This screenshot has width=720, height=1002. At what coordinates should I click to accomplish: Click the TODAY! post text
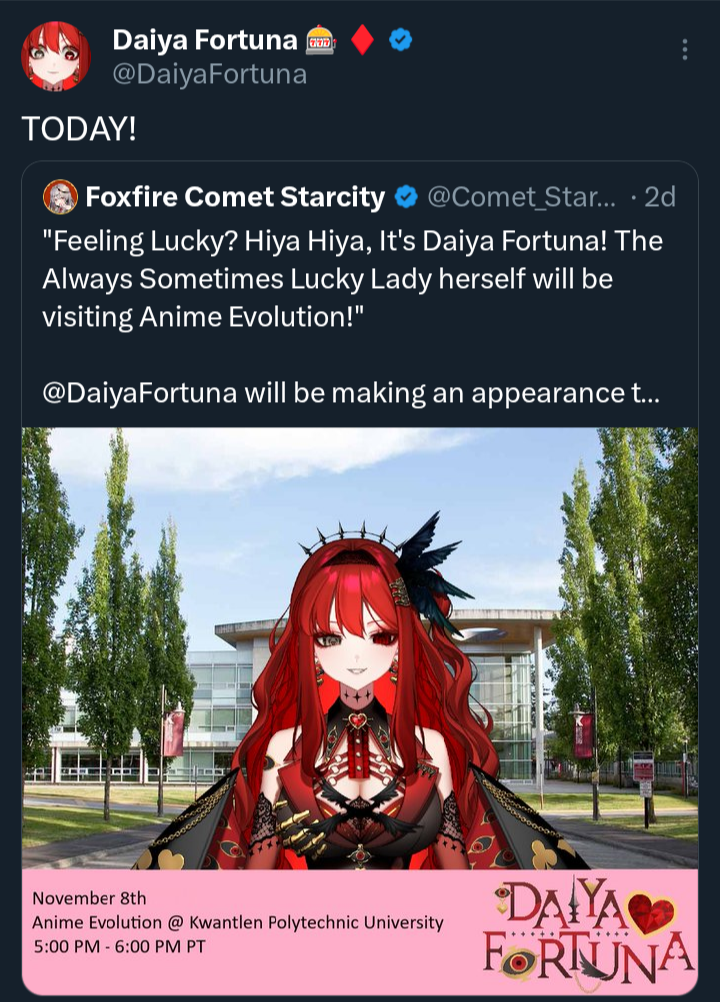tap(79, 128)
